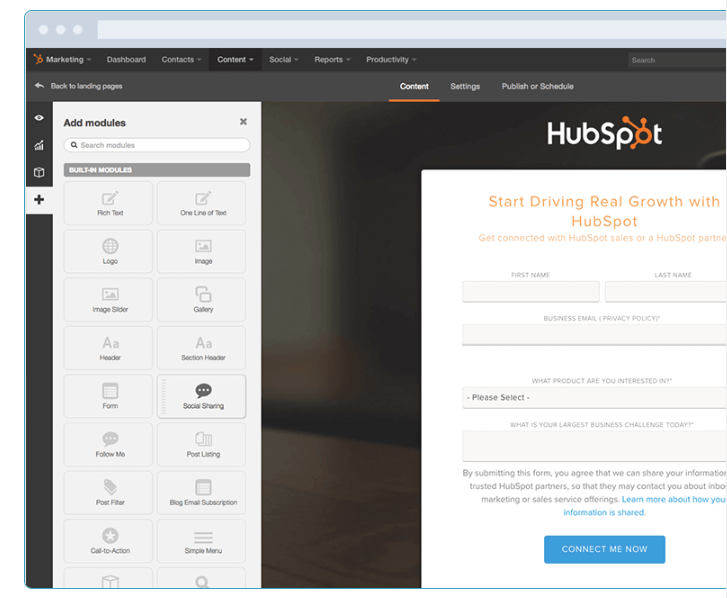727x598 pixels.
Task: Click the First Name input field
Action: coord(531,292)
